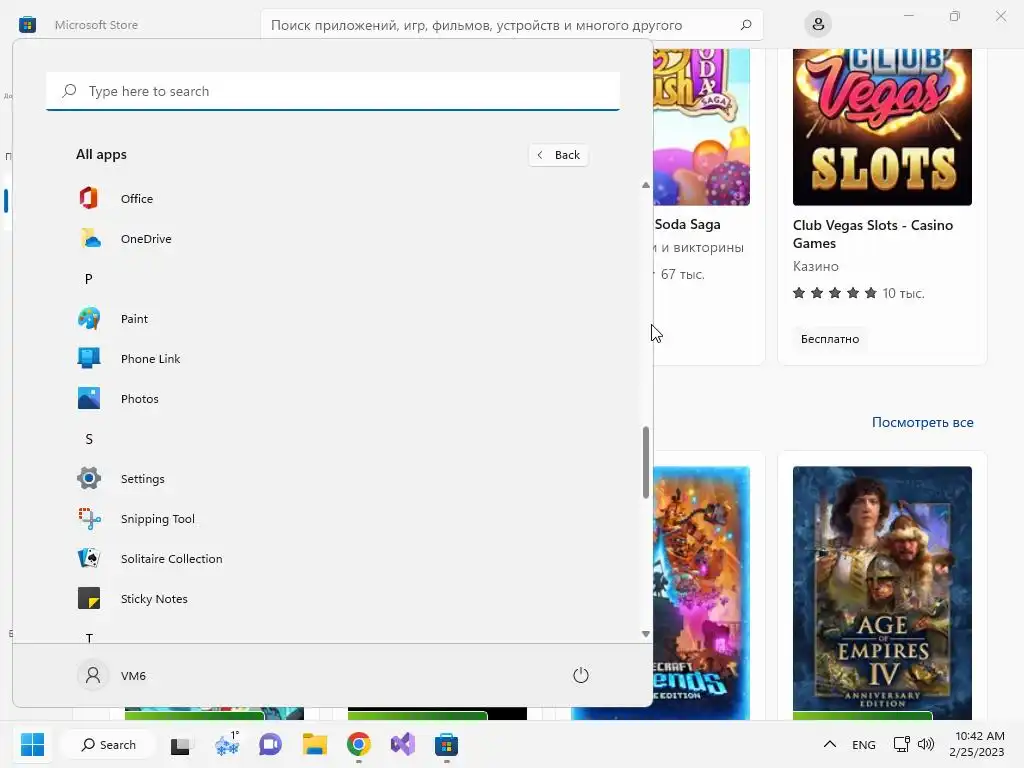The image size is (1024, 768).
Task: Click the All apps scrollbar thumb
Action: click(646, 462)
